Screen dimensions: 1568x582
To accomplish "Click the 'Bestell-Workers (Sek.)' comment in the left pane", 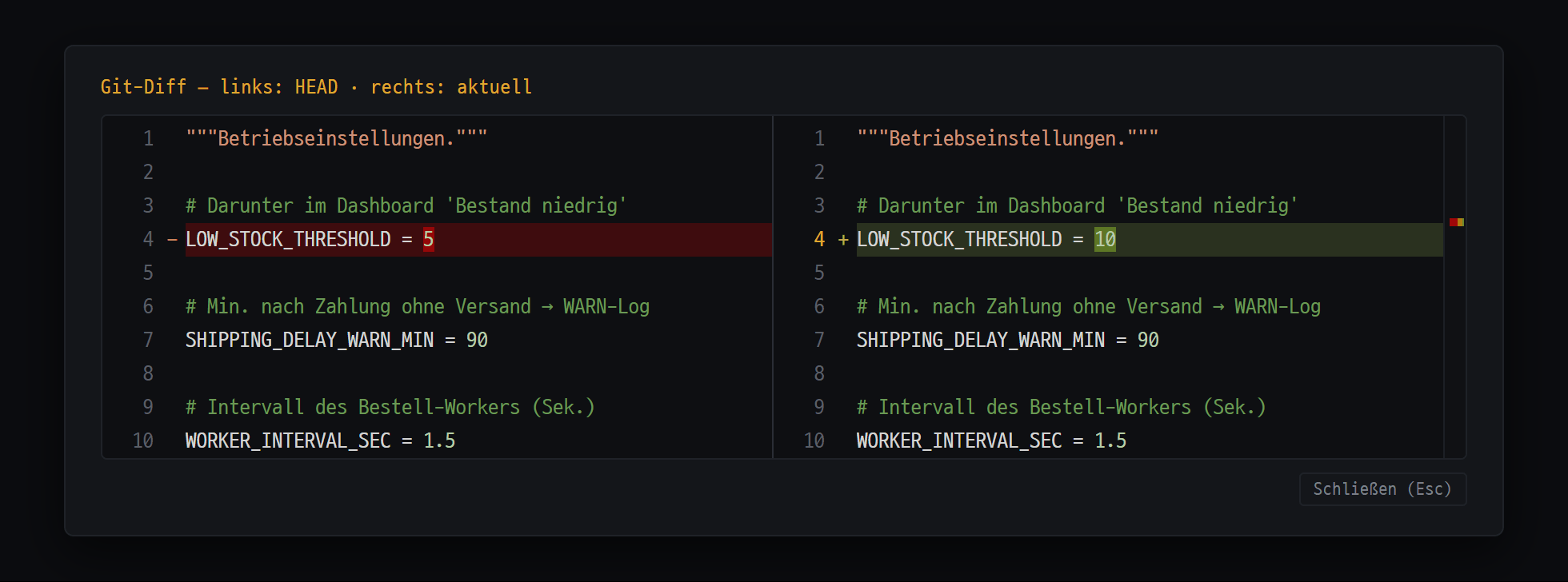I will pos(390,407).
